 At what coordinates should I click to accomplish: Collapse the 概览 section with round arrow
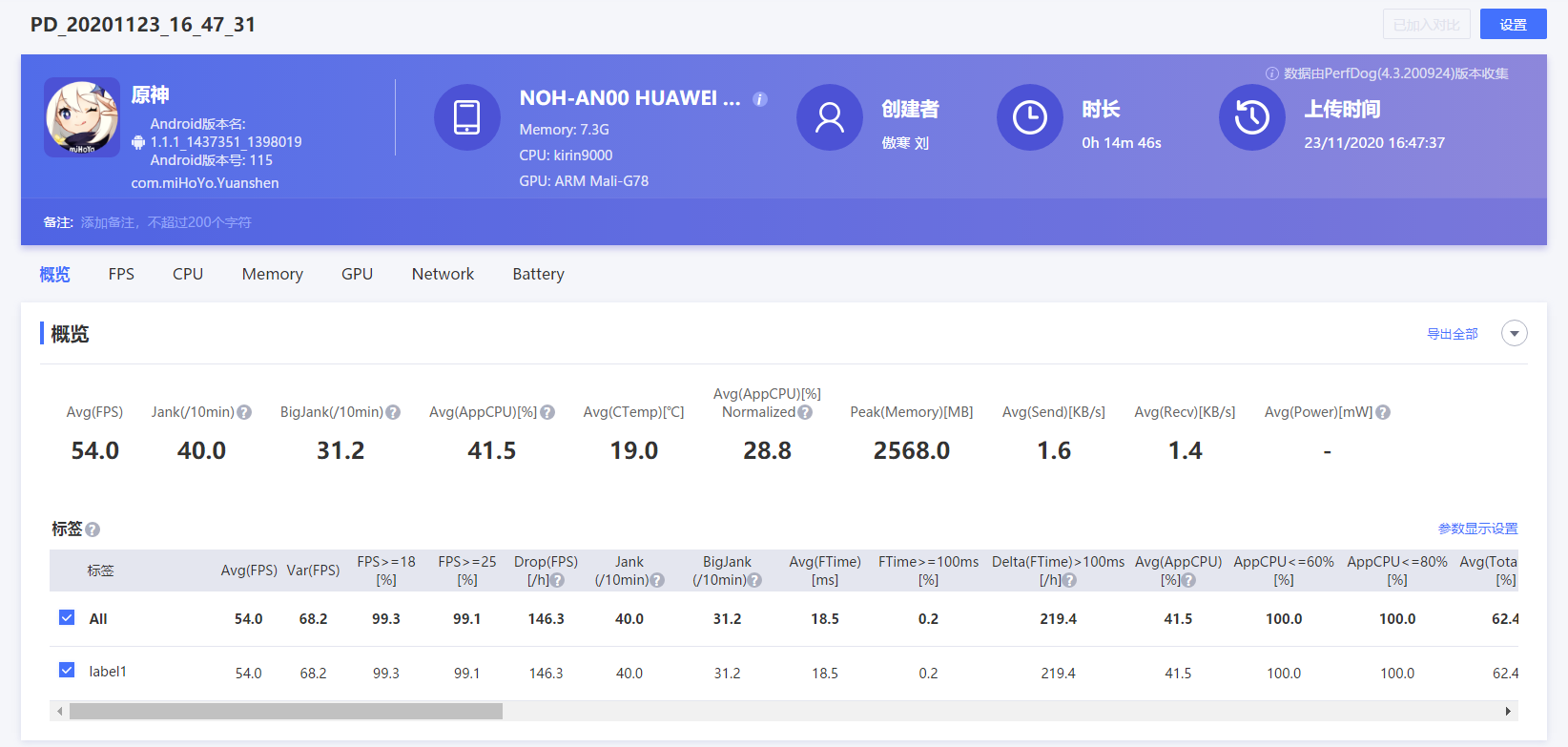(x=1515, y=333)
